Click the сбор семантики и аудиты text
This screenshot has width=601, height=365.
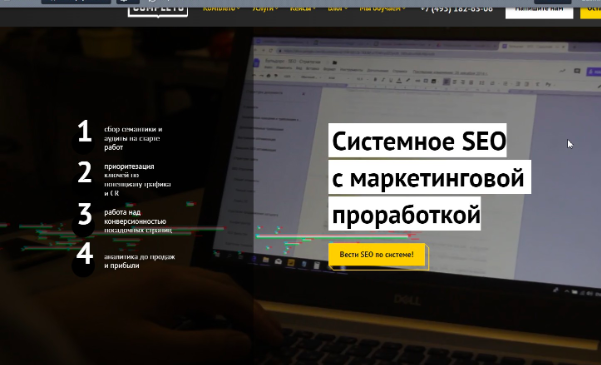point(133,138)
